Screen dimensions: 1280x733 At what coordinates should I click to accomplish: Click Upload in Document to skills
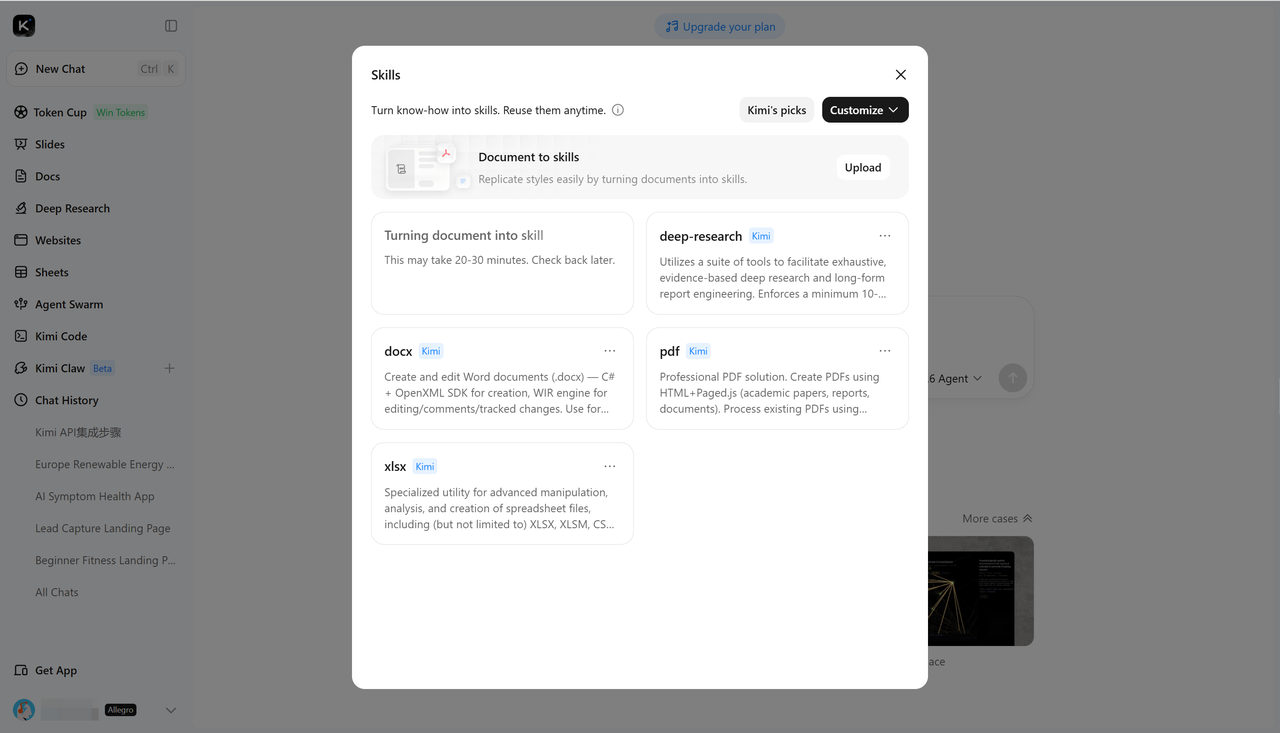863,168
